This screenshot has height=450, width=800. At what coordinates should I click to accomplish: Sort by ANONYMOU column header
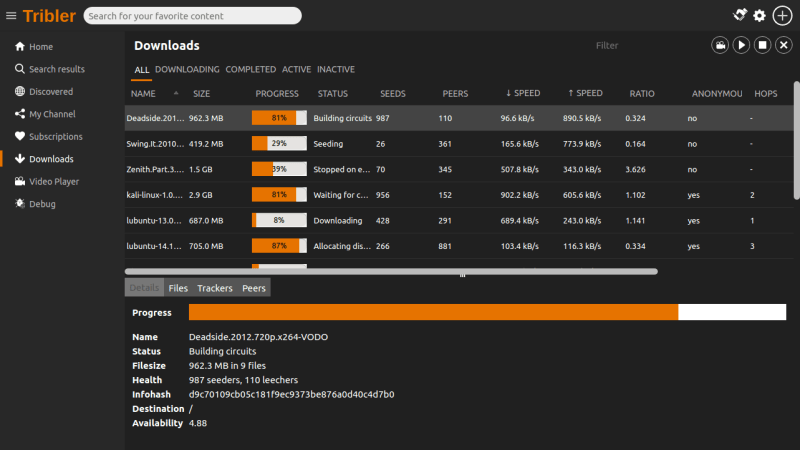[718, 93]
